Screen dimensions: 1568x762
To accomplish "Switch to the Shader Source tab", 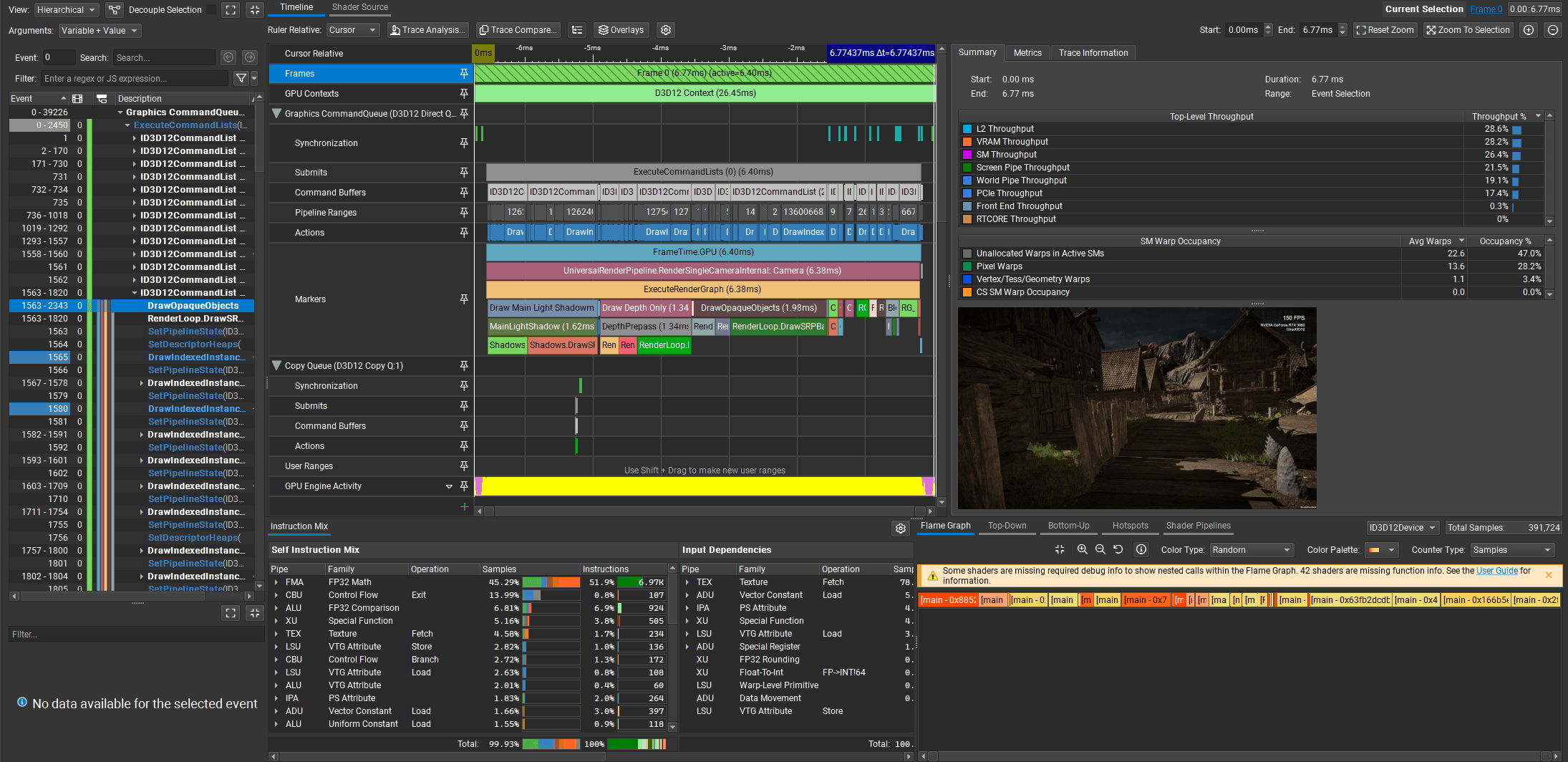I will (x=359, y=7).
